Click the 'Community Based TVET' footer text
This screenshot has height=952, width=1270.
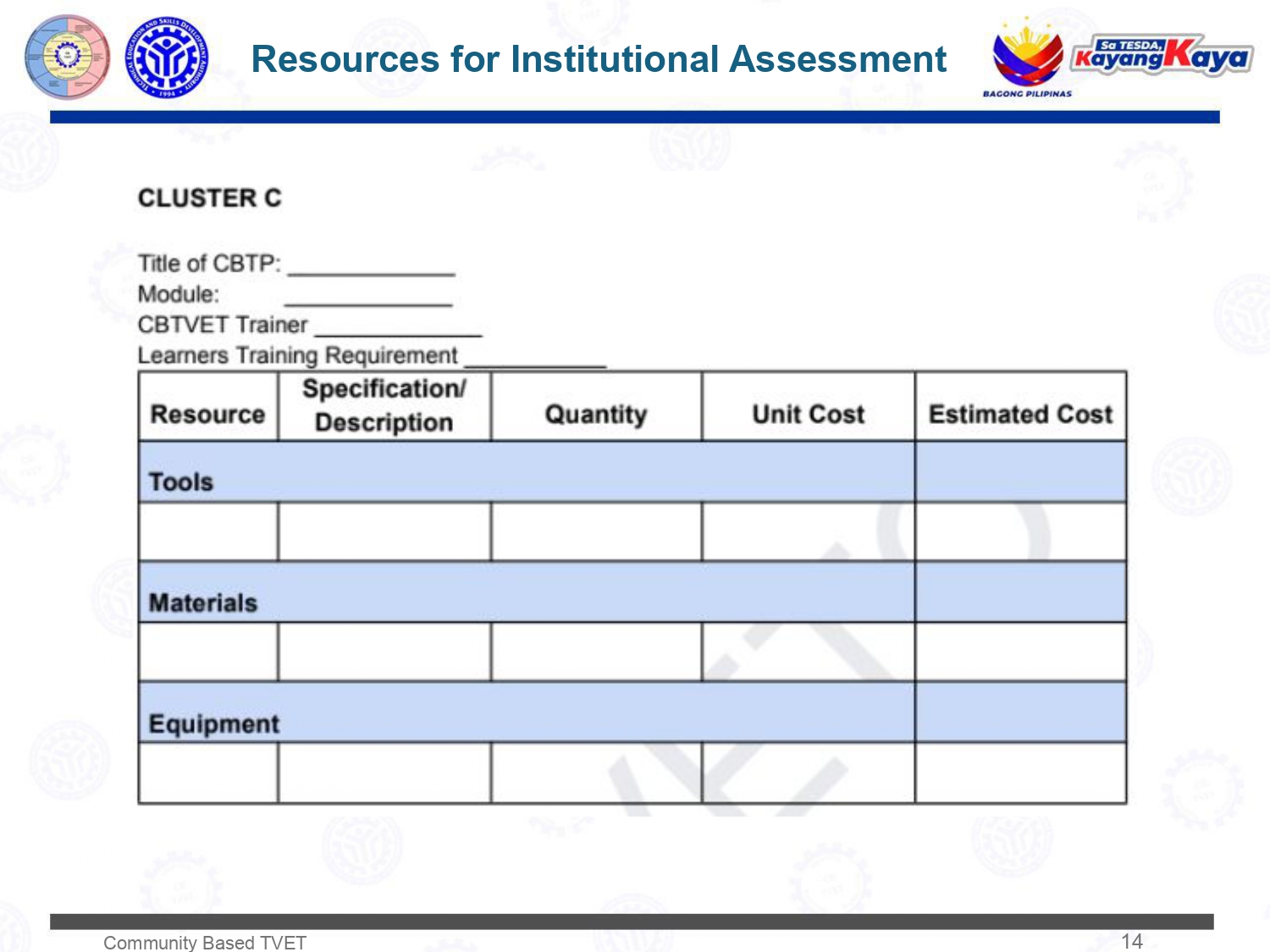(205, 942)
